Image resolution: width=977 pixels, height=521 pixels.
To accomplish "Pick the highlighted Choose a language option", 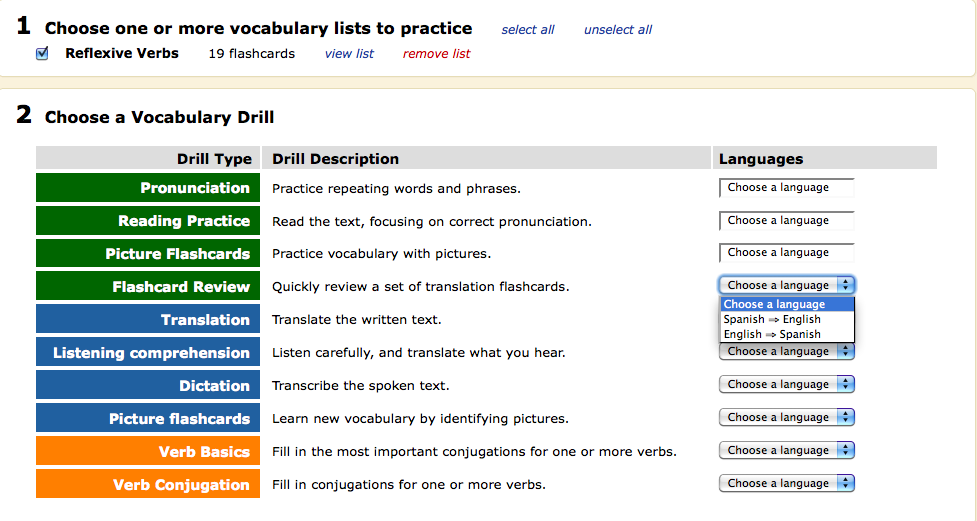I will tap(775, 304).
